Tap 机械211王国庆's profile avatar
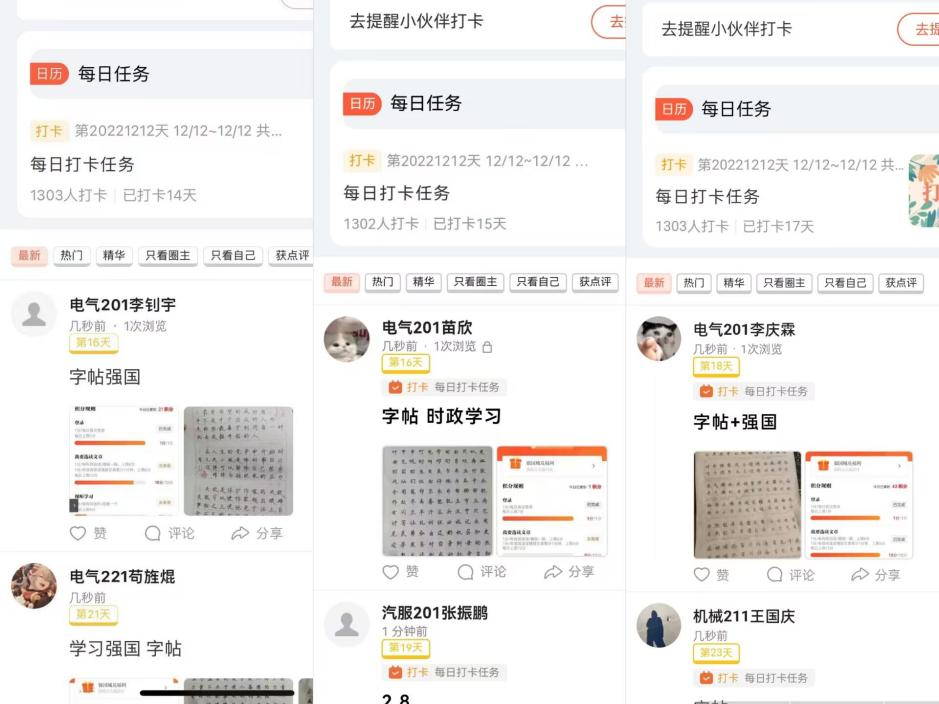The height and width of the screenshot is (704, 939). coord(659,626)
